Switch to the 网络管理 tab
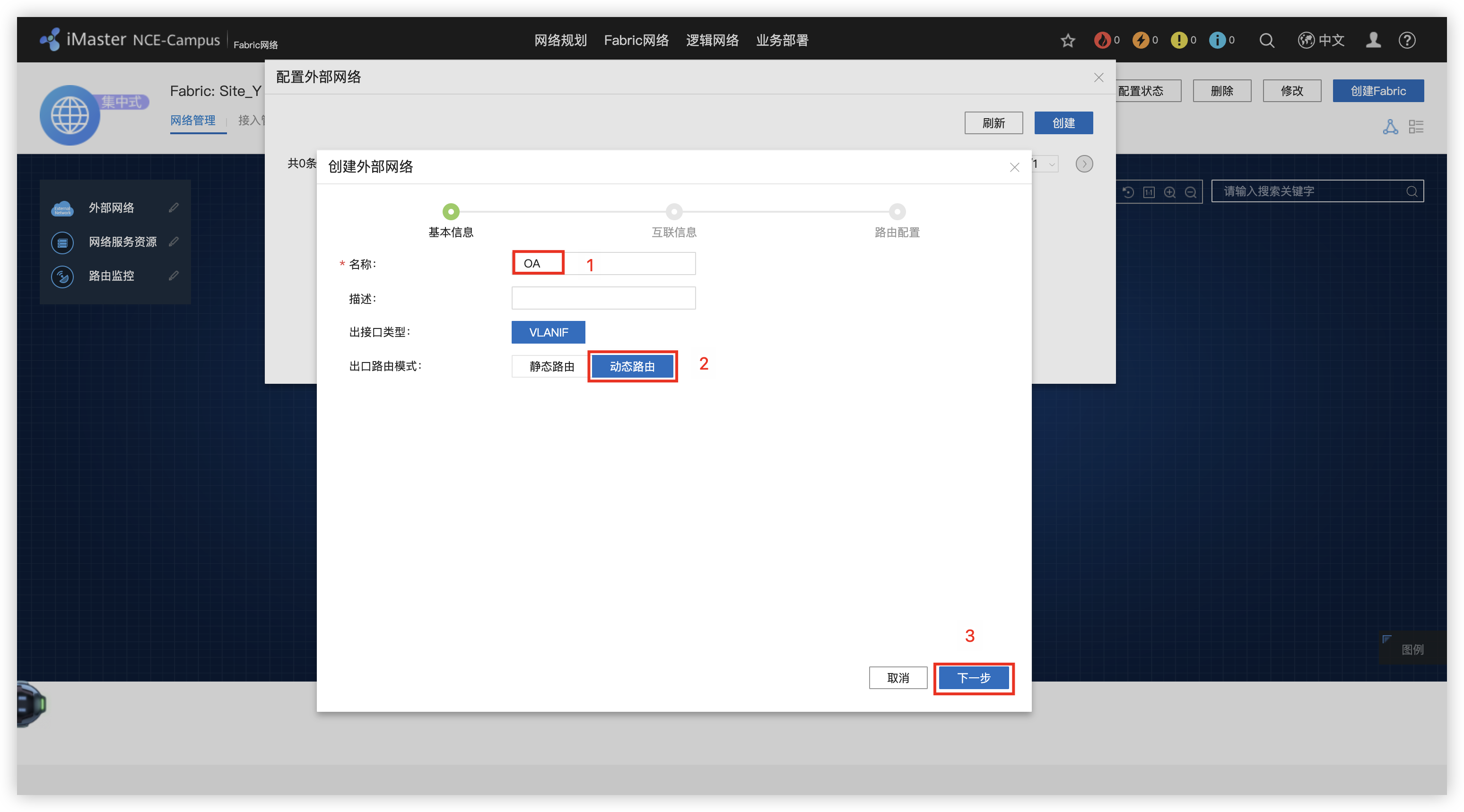 point(192,121)
